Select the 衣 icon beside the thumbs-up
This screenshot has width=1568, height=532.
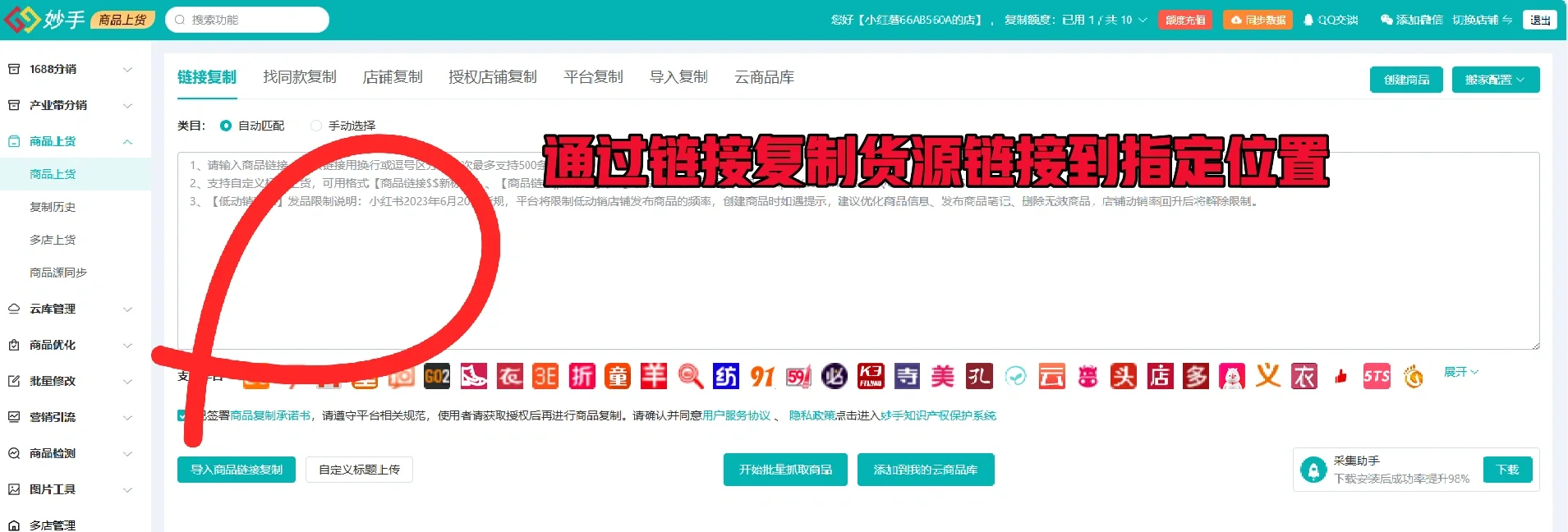coord(1304,377)
